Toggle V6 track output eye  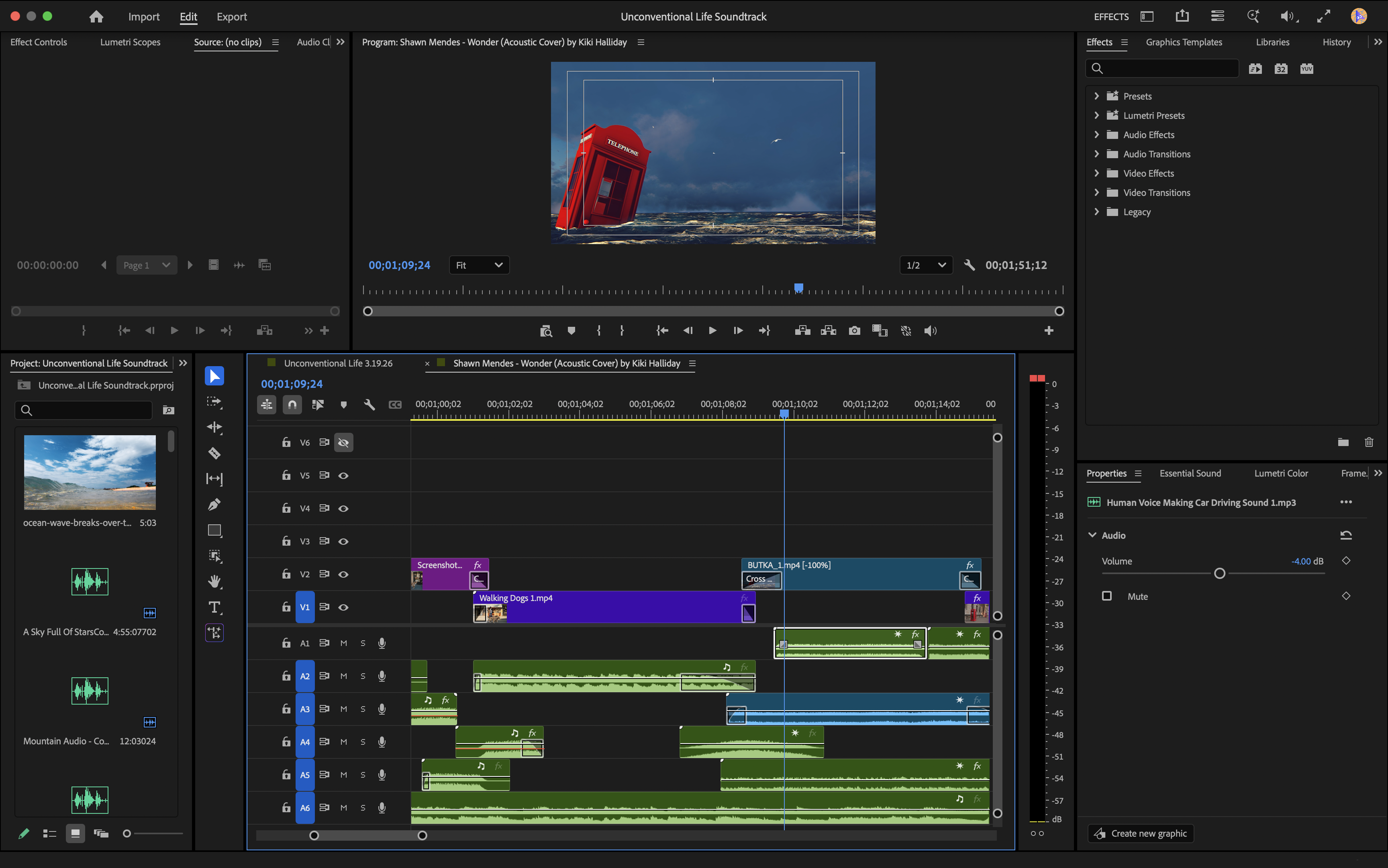(x=343, y=442)
